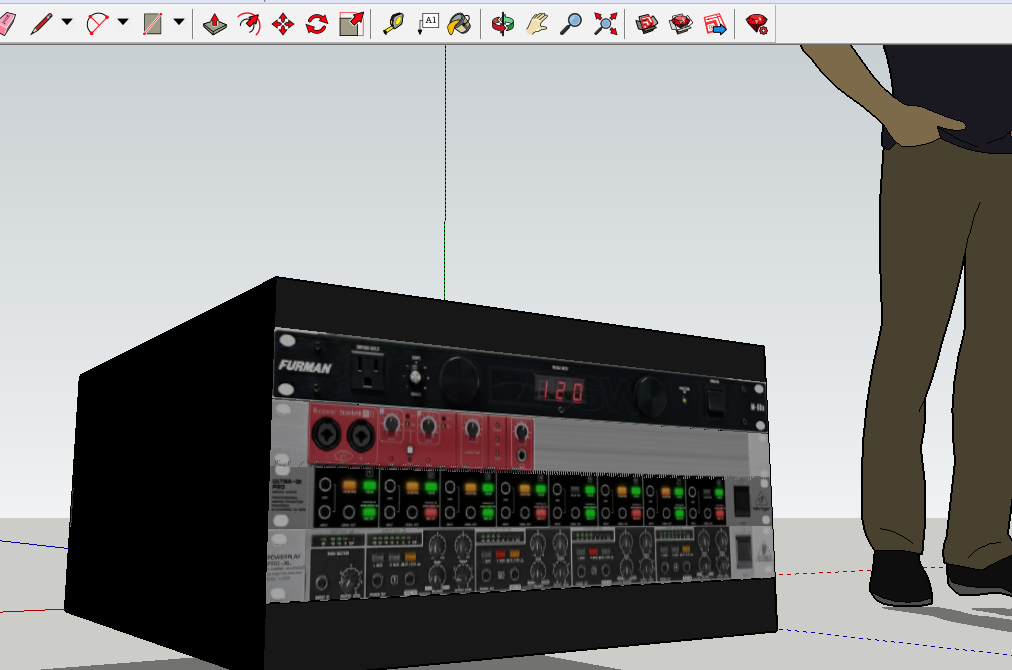1012x670 pixels.
Task: Select the Line pencil tool
Action: click(x=41, y=25)
